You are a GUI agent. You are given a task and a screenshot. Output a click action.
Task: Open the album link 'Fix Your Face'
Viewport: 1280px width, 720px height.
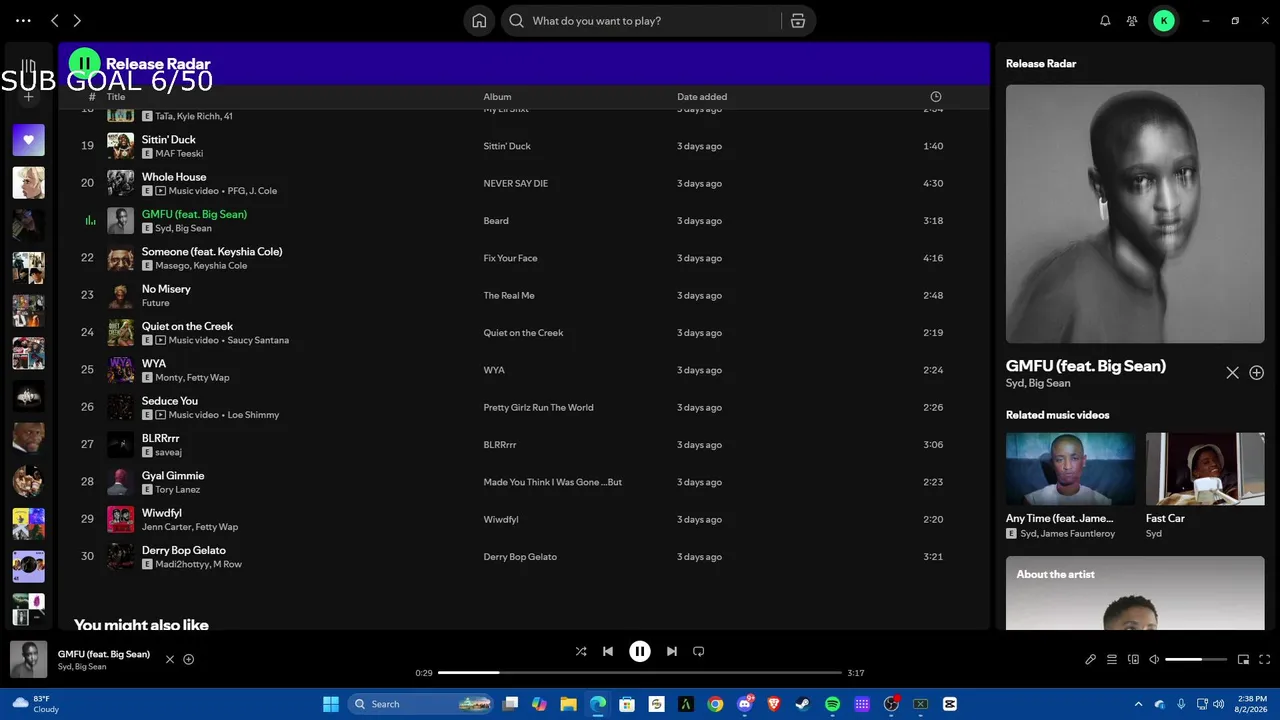coord(510,258)
